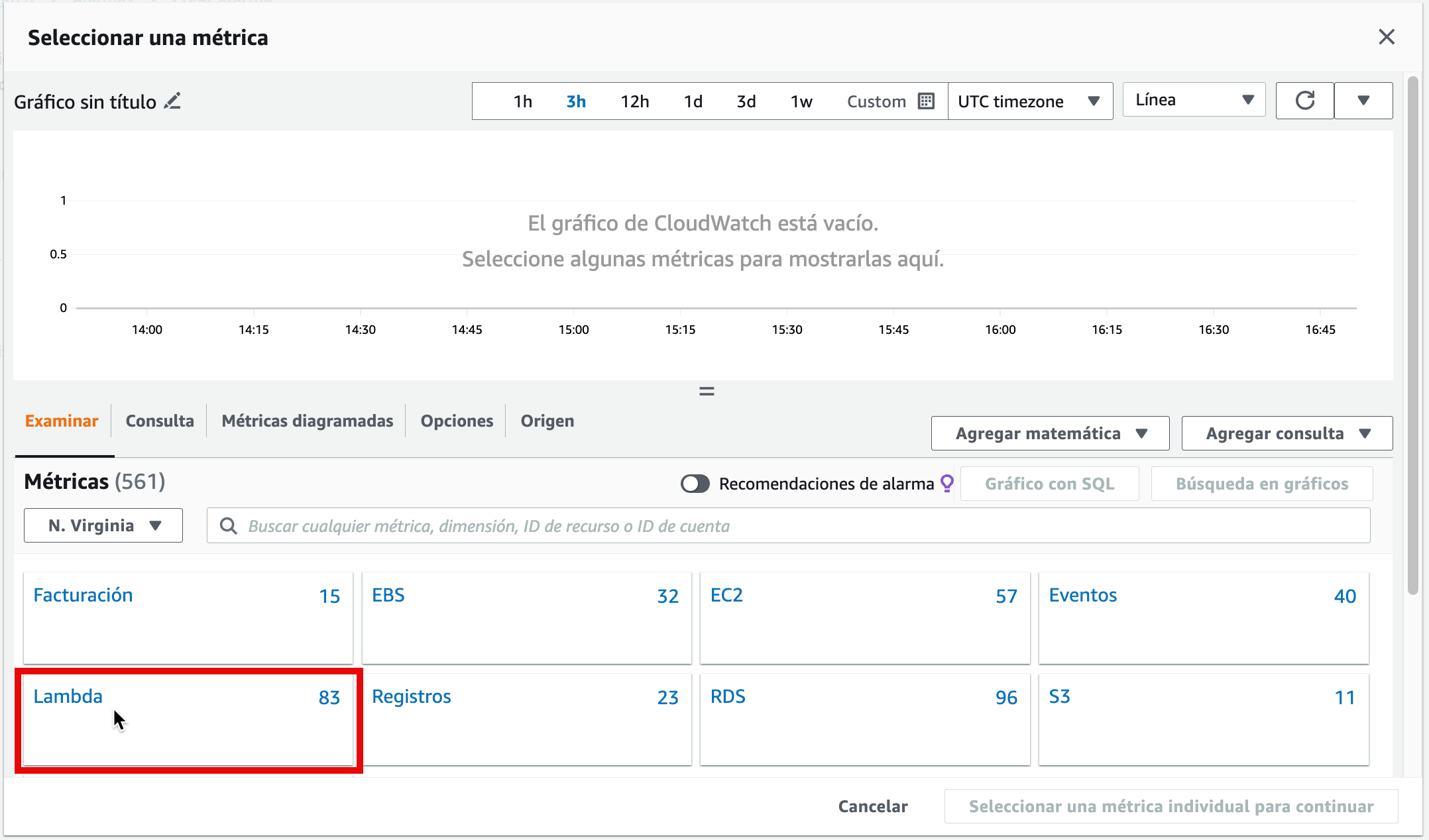
Task: Open the Registros metrics namespace
Action: [527, 720]
